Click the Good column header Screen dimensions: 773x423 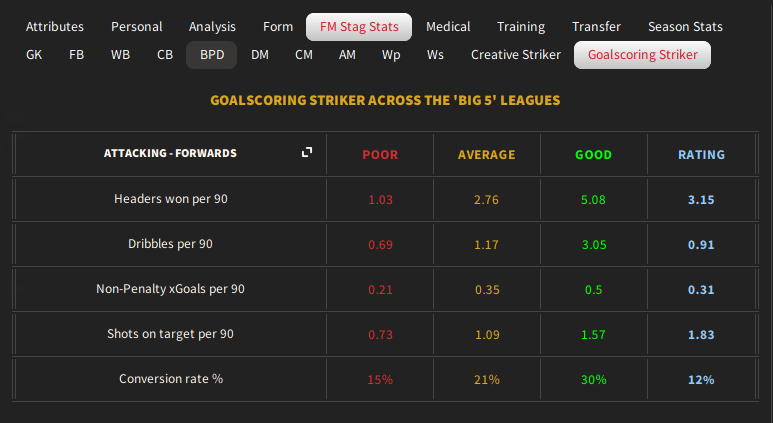(594, 155)
